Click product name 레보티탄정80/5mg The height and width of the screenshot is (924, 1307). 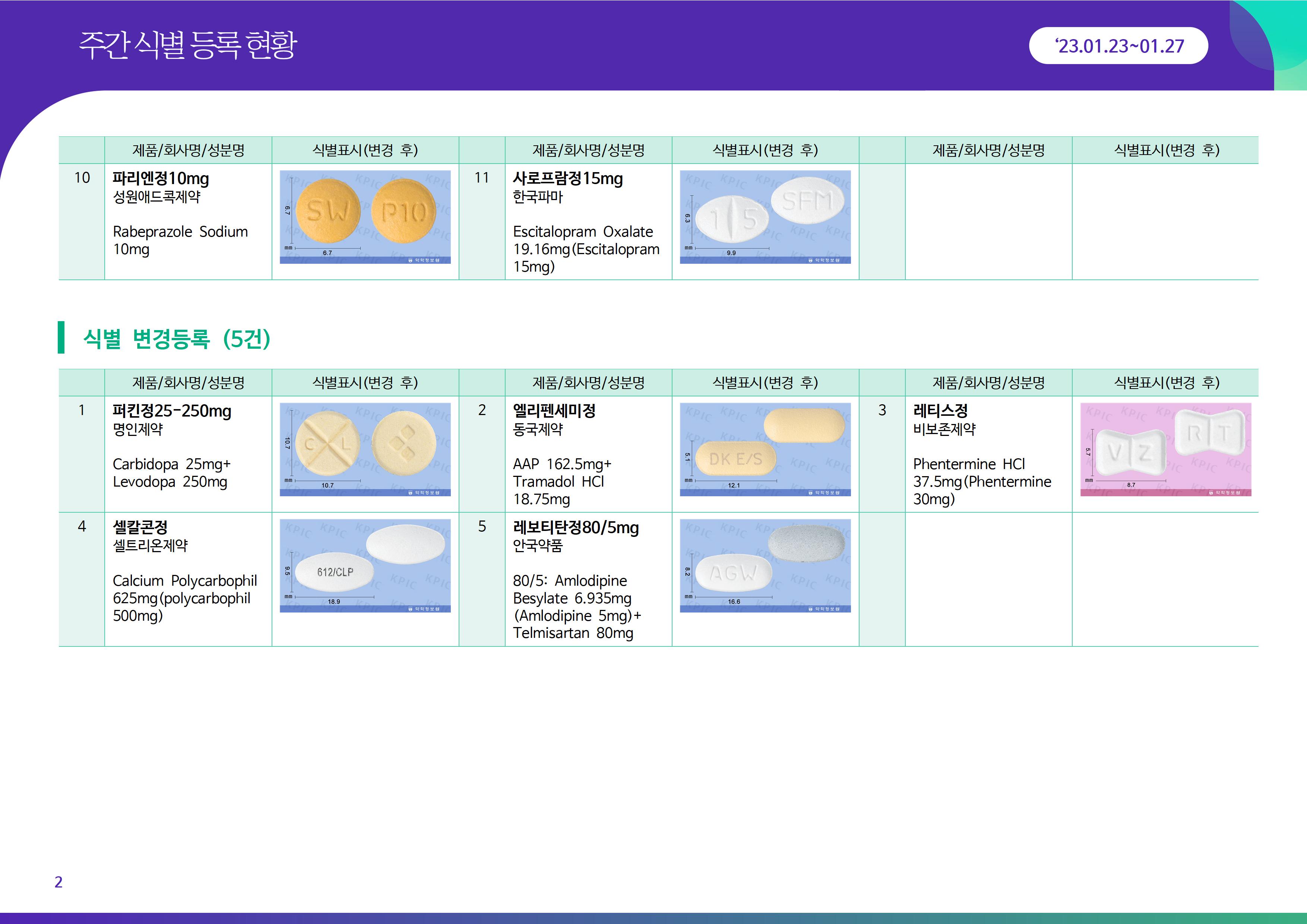(x=576, y=527)
